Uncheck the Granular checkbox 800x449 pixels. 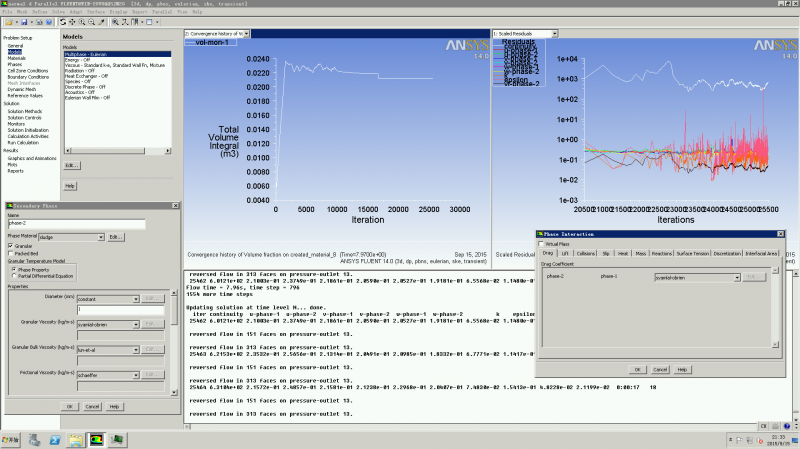[11, 245]
